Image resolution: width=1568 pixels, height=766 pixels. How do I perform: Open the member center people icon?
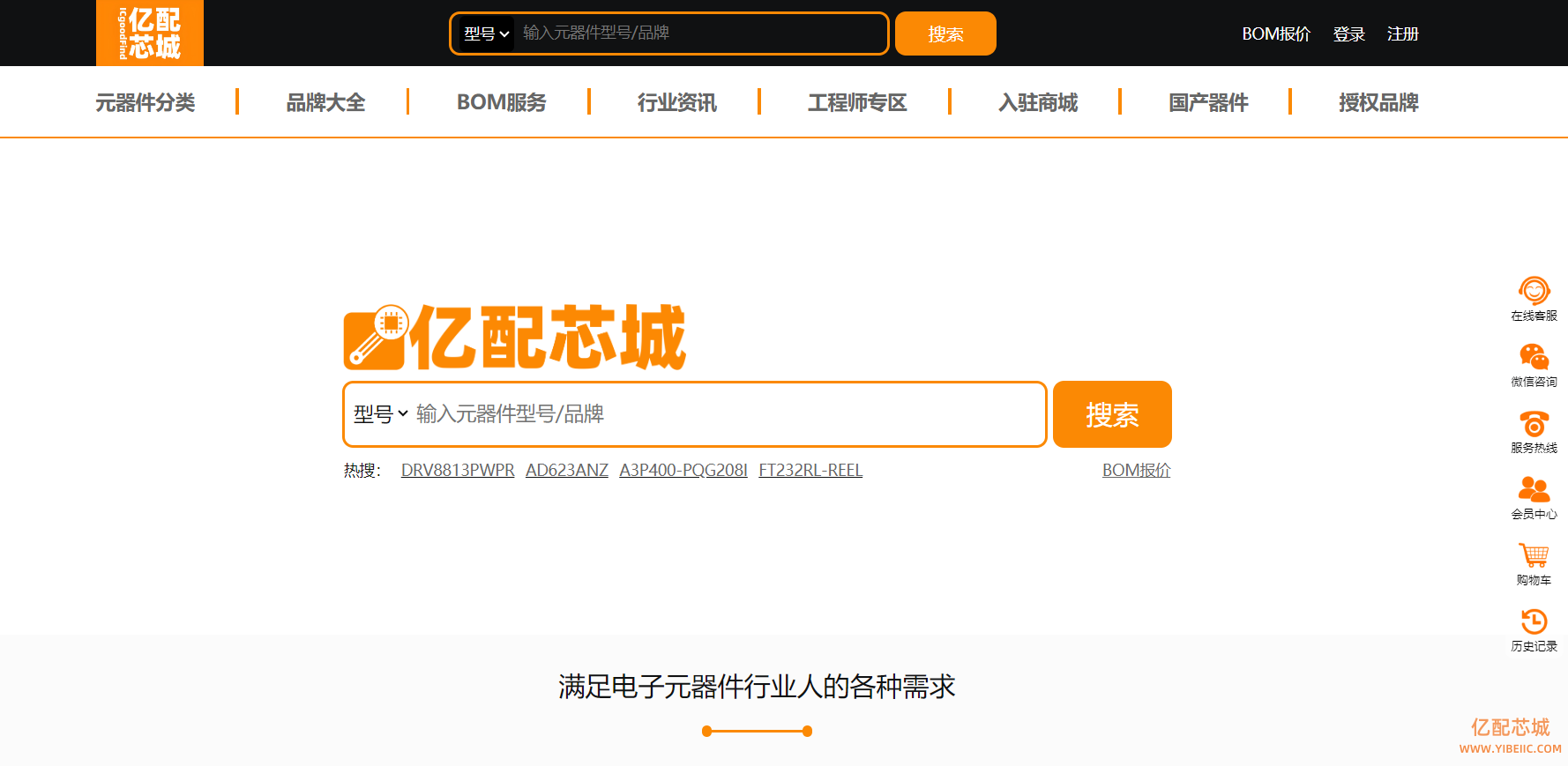[x=1534, y=489]
